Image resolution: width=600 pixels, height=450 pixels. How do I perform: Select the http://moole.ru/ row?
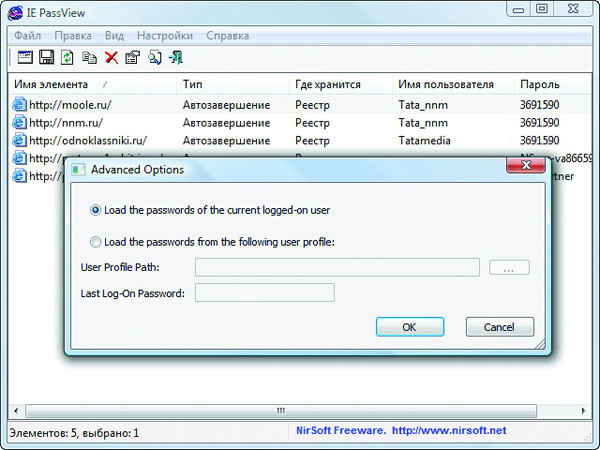pos(300,104)
